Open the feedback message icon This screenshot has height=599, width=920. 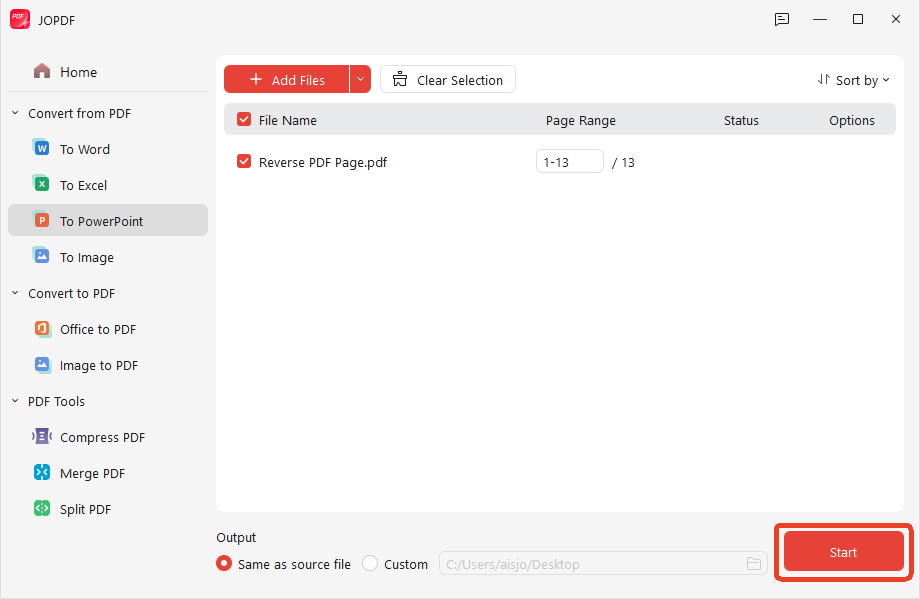[782, 19]
